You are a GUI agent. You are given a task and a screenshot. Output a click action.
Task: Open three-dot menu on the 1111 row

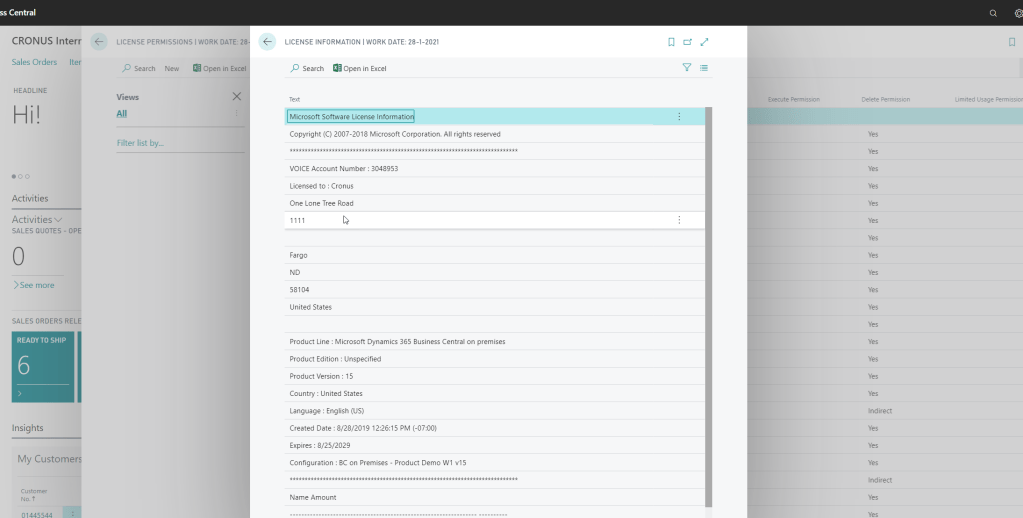pyautogui.click(x=679, y=220)
